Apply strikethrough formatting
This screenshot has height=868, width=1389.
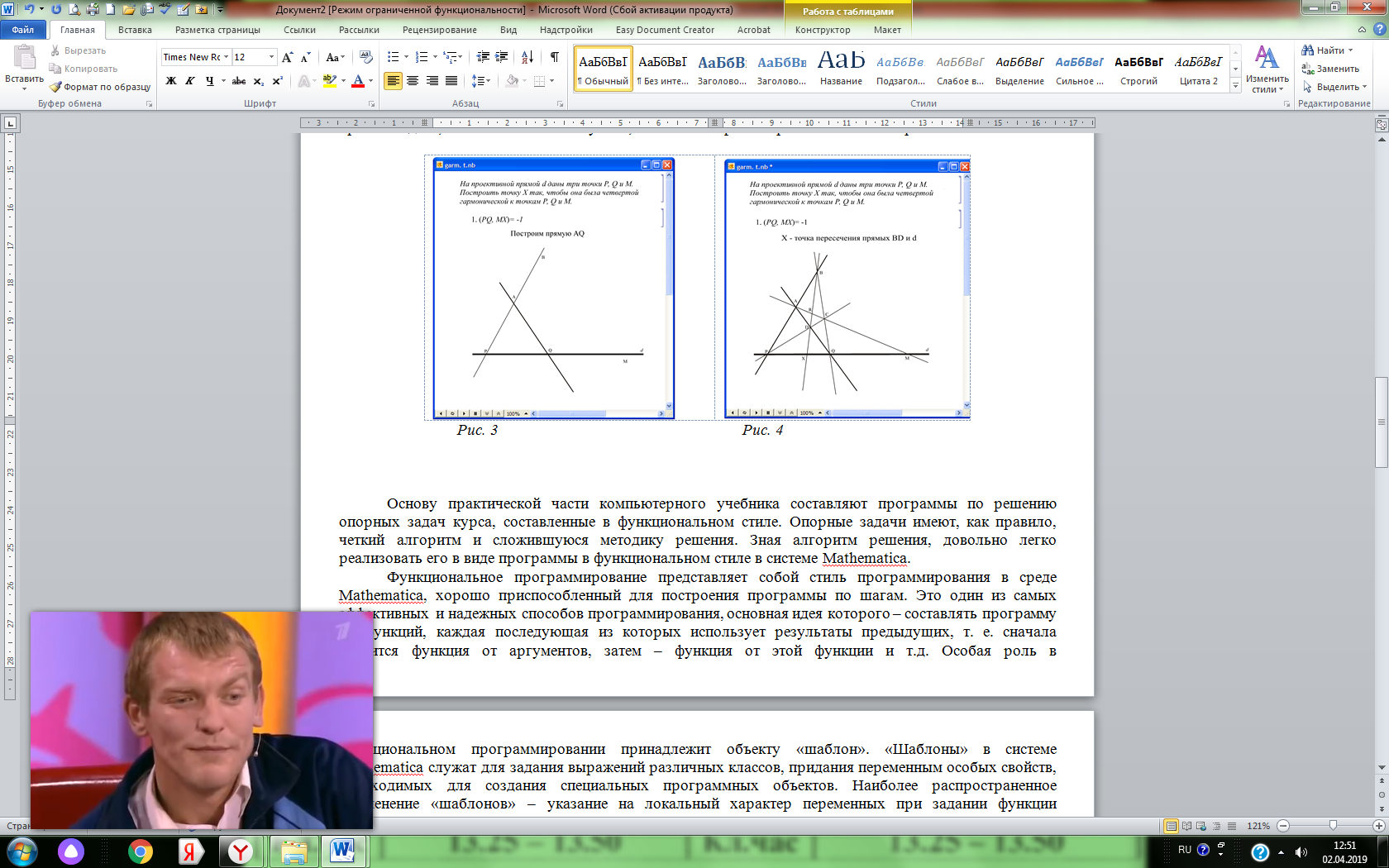(239, 81)
